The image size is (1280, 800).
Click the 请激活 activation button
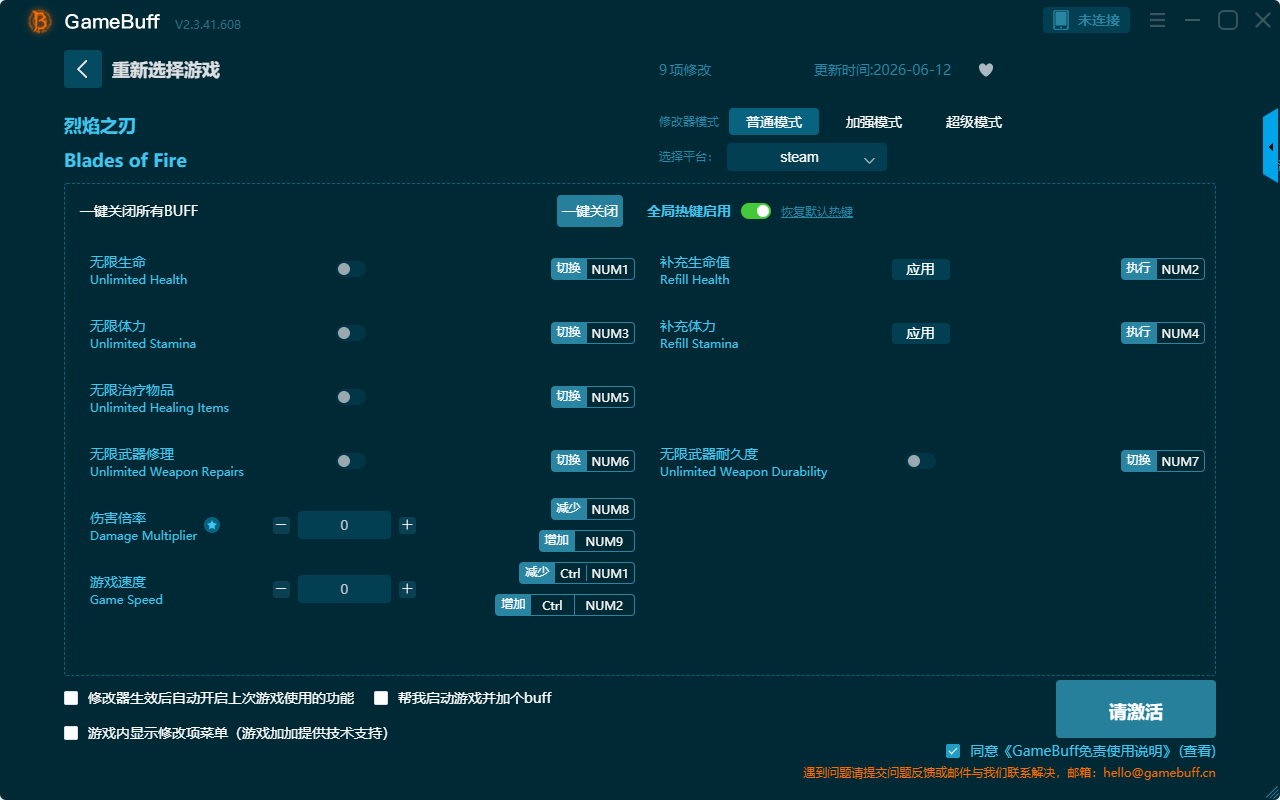(x=1136, y=709)
